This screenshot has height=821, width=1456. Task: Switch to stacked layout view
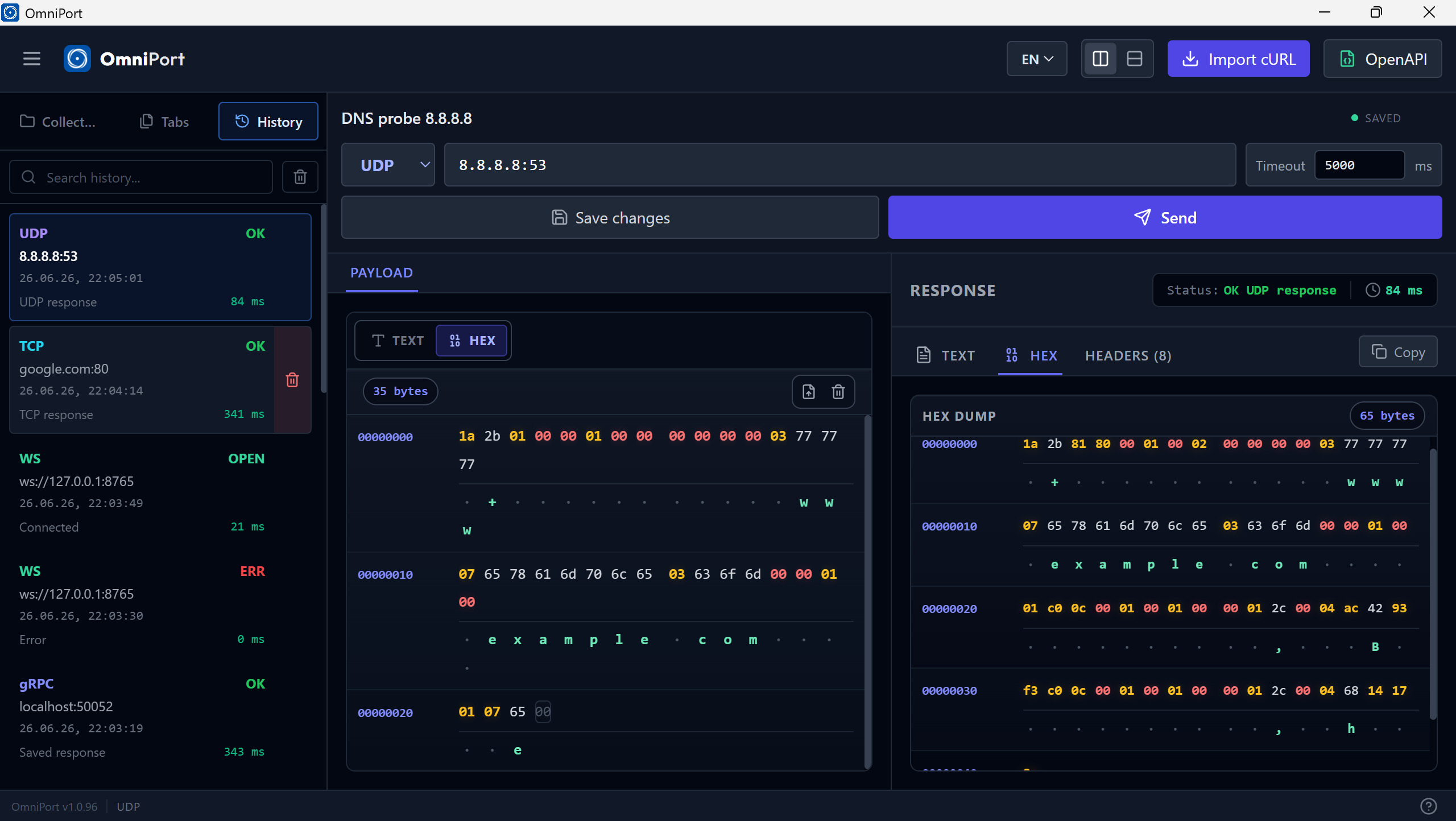[x=1135, y=59]
